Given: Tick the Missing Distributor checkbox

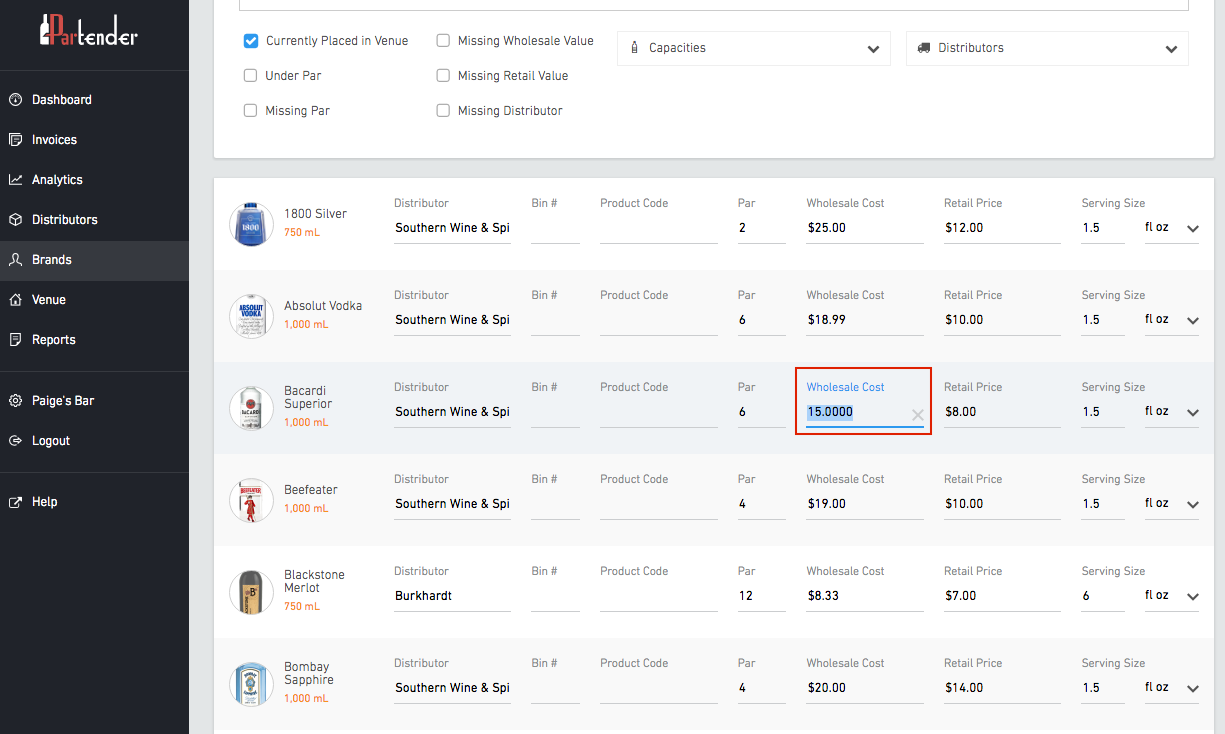Looking at the screenshot, I should [x=443, y=111].
